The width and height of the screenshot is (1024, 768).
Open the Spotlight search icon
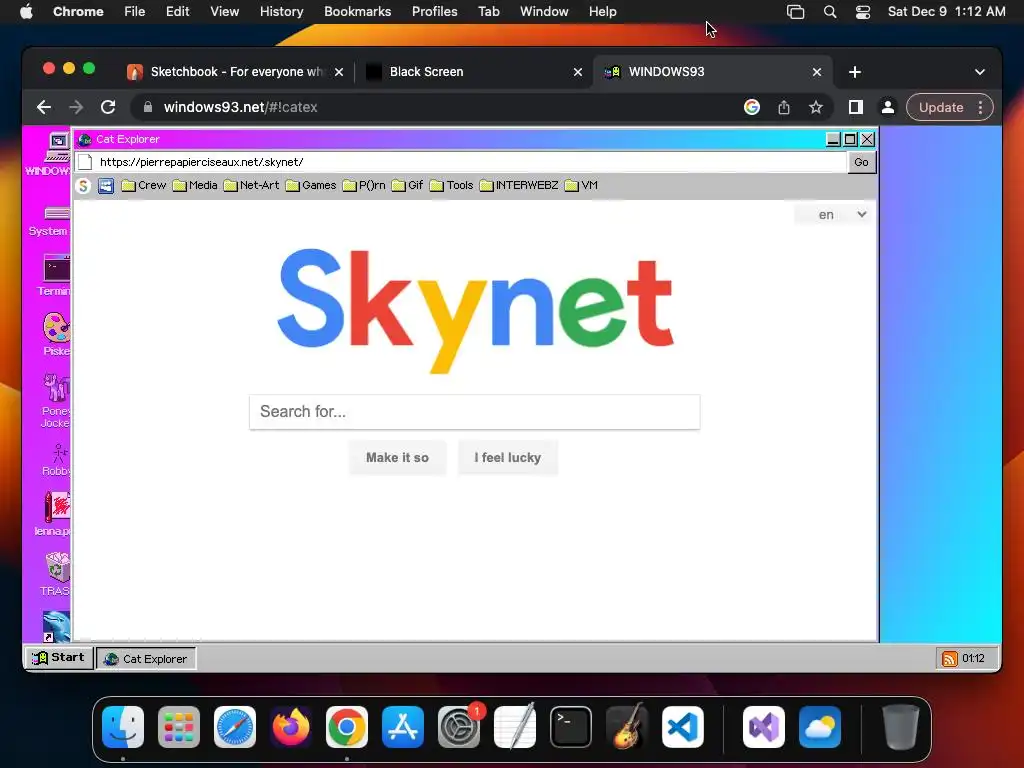tap(830, 12)
